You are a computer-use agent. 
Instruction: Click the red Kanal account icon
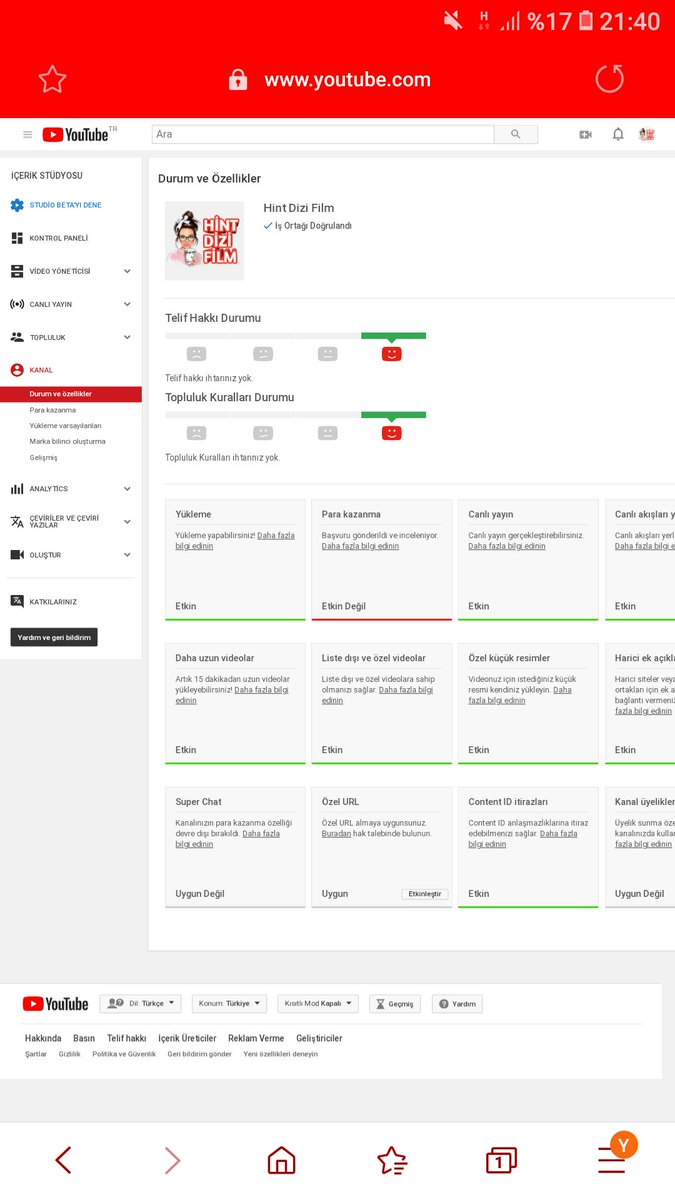17,370
